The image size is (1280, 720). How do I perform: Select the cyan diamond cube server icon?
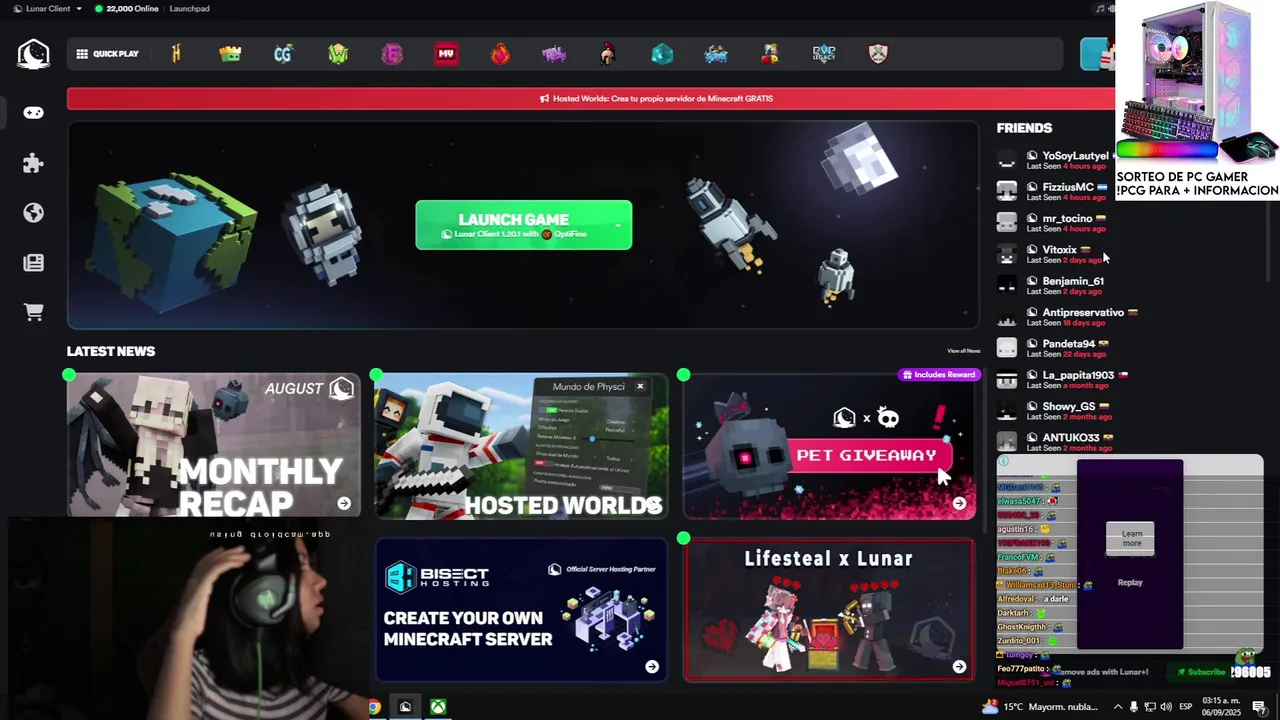point(662,54)
